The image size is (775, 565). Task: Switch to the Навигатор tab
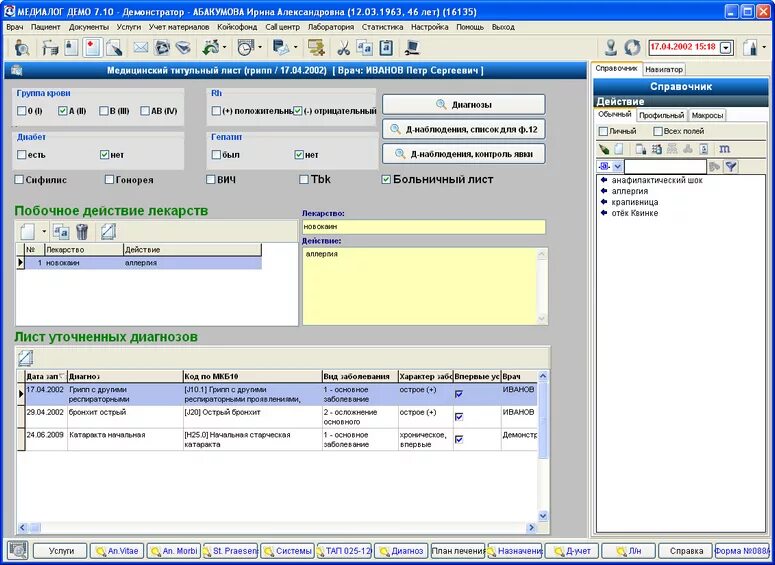coord(664,69)
